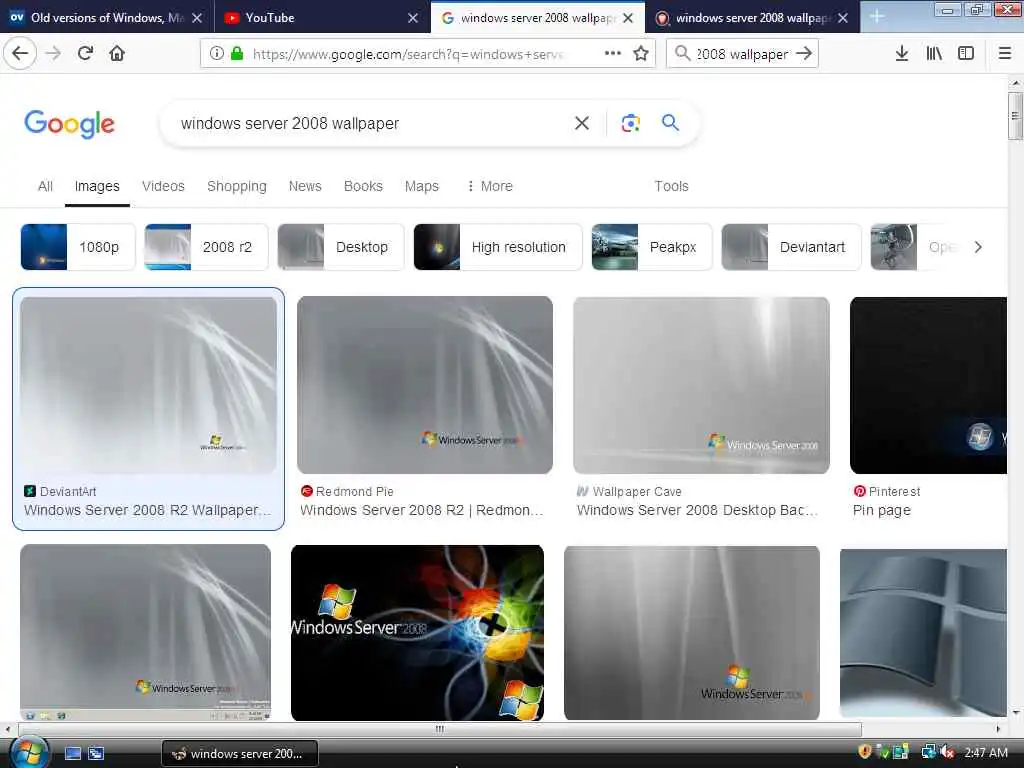Open the Pinterest dark wallpaper thumbnail

tap(928, 385)
